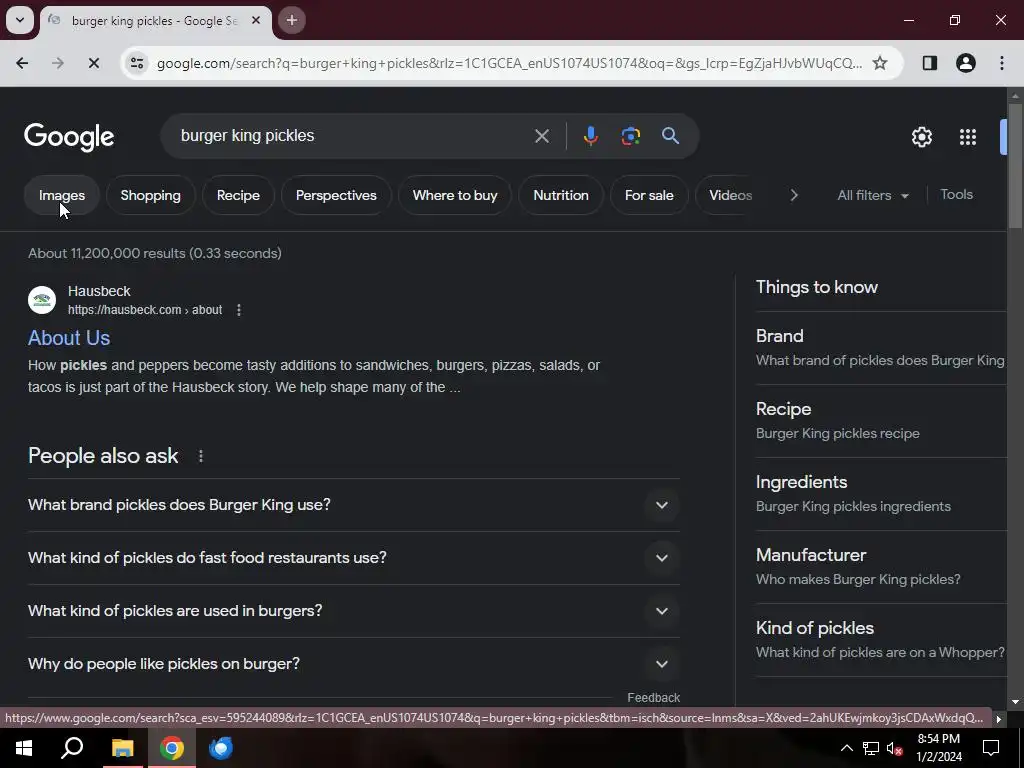The height and width of the screenshot is (768, 1024).
Task: Close the burger king pickles tab
Action: 256,20
